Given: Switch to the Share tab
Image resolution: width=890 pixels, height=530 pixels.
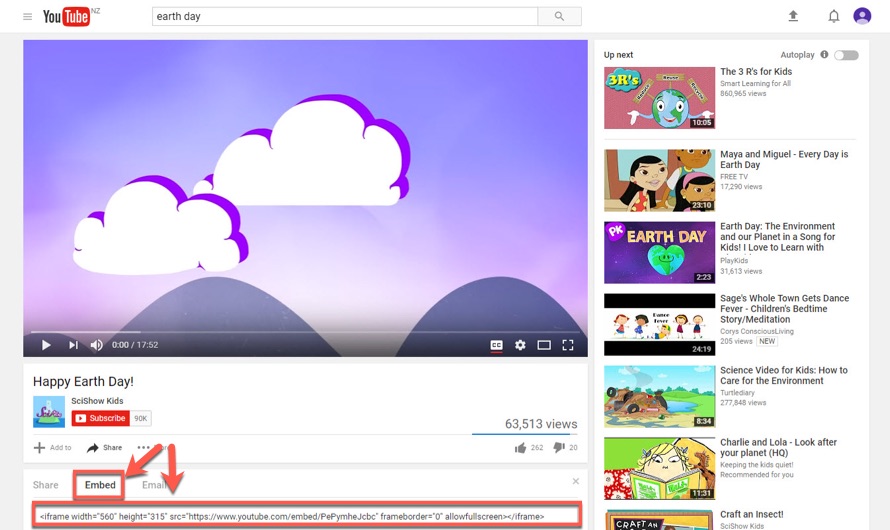Looking at the screenshot, I should (x=45, y=485).
